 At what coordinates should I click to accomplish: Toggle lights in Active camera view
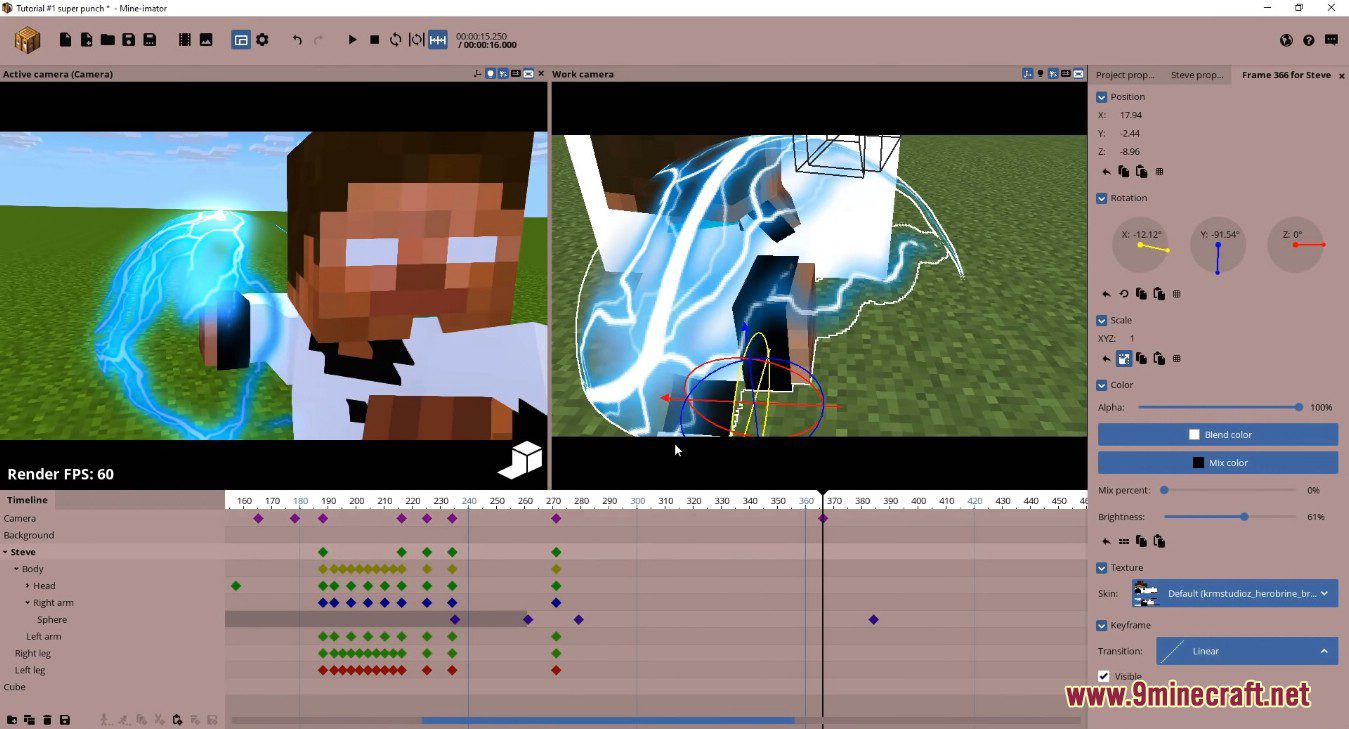(x=490, y=74)
